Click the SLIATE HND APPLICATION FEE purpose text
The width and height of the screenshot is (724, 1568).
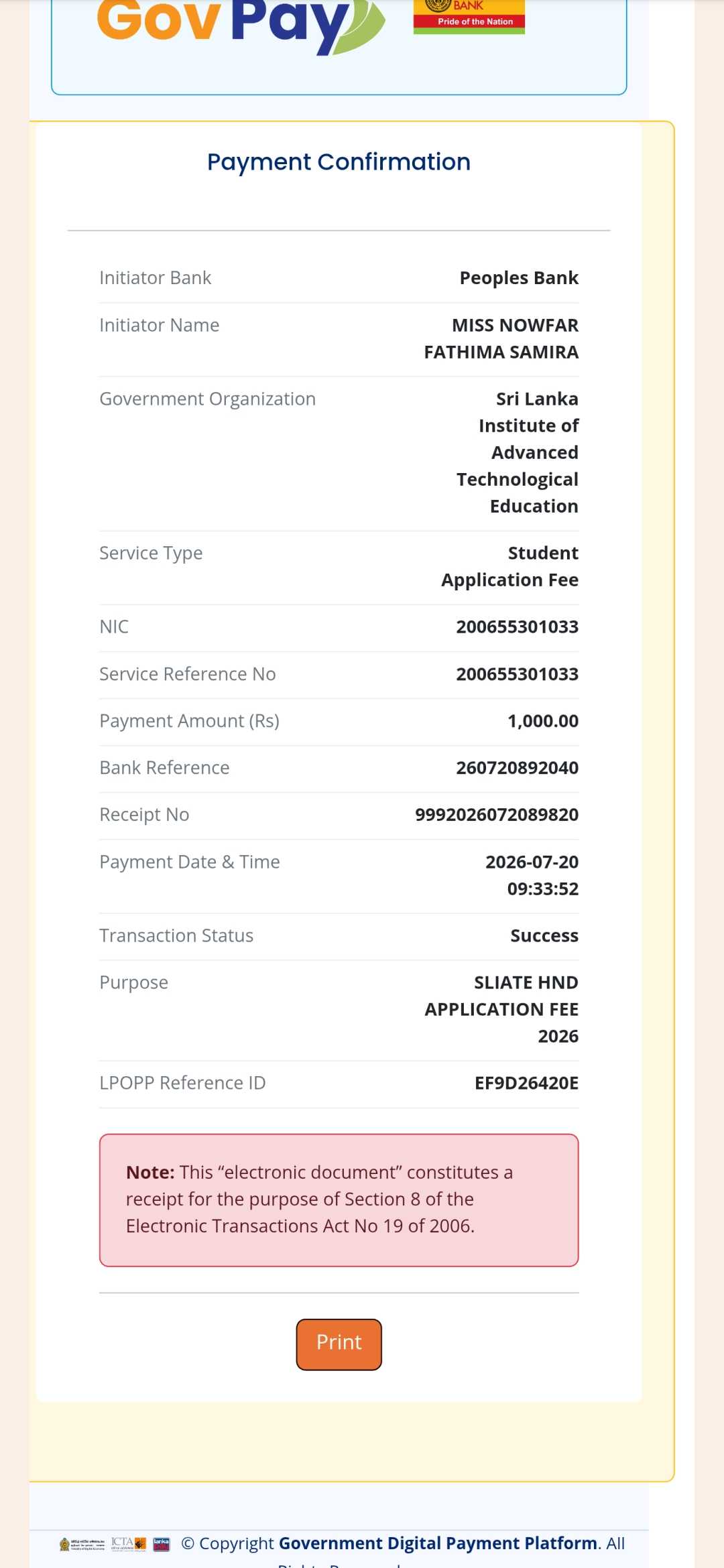(501, 1009)
